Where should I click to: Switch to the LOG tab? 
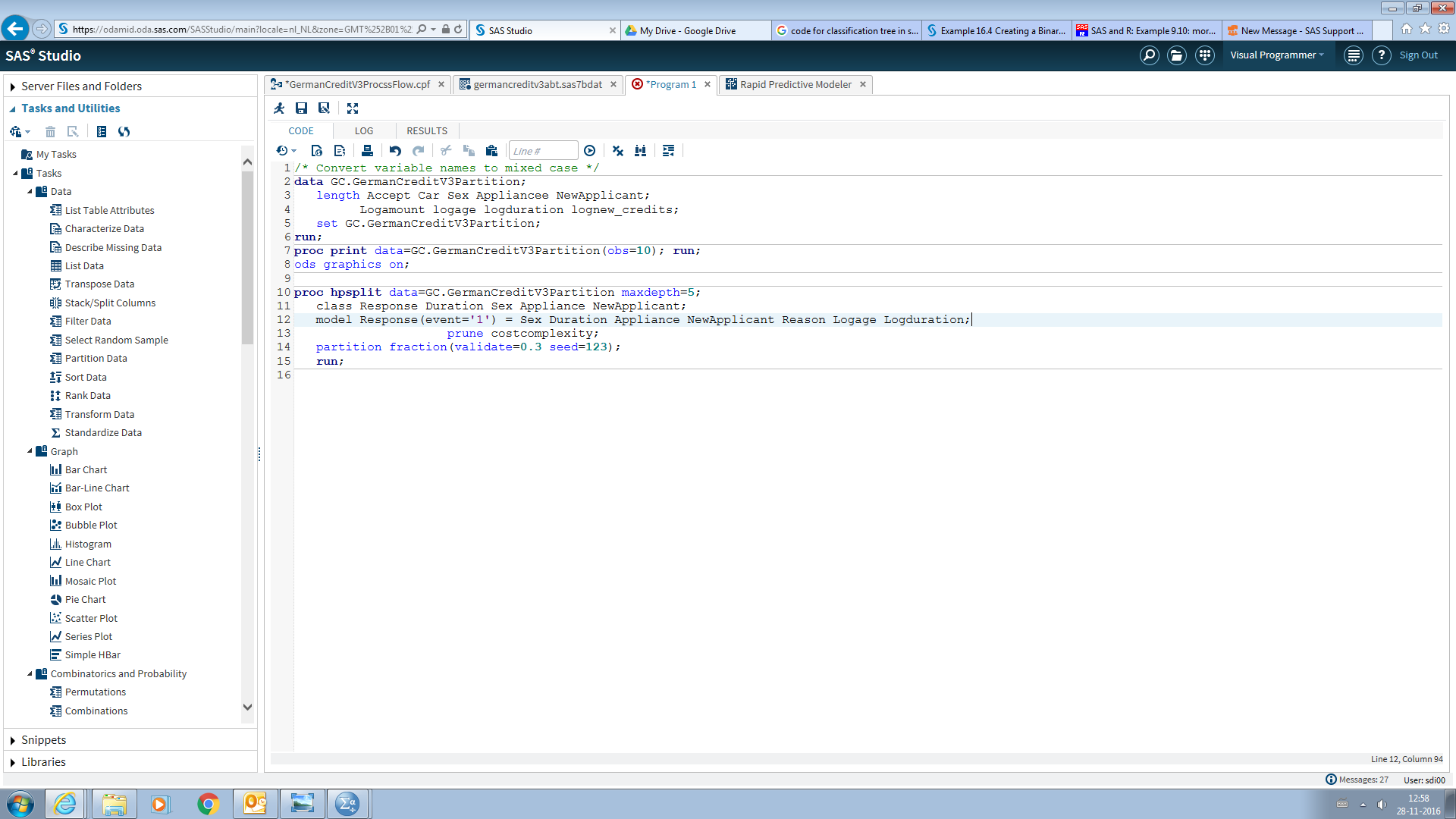click(x=364, y=130)
